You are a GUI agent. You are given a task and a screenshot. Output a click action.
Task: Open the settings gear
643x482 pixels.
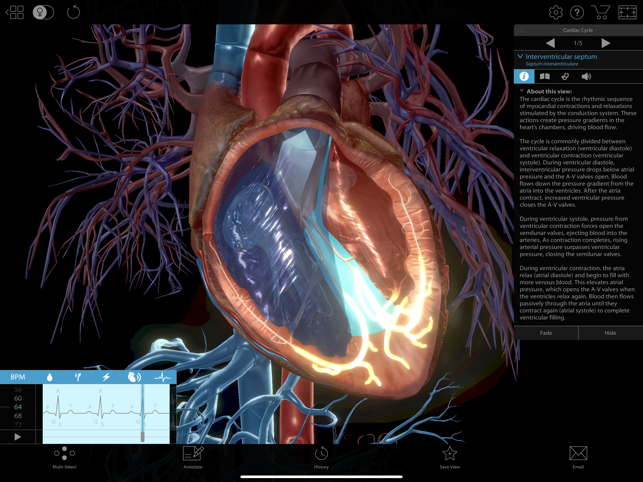[555, 13]
